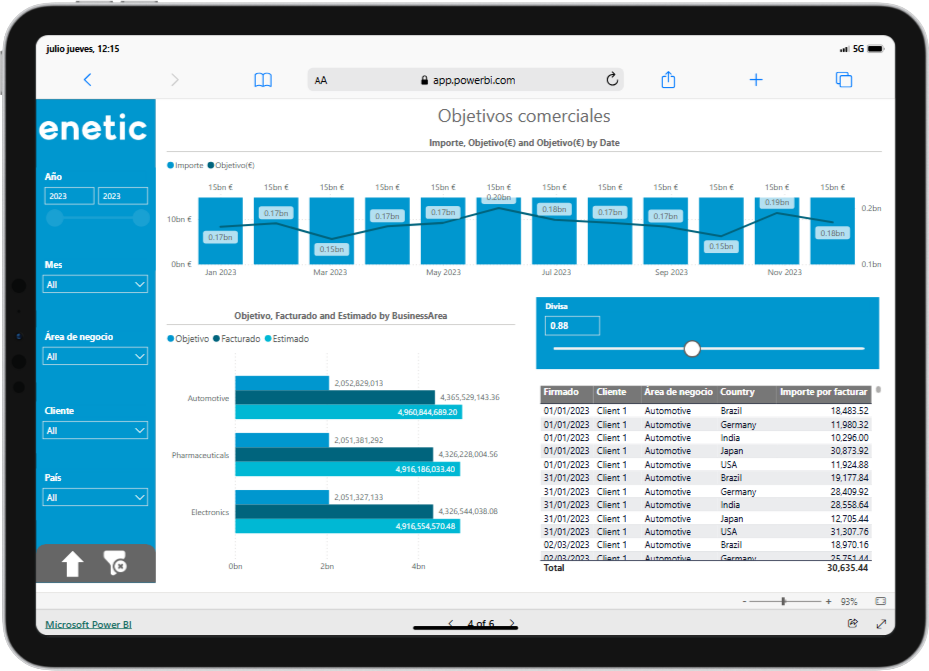Go to previous report page chevron
Viewport: 929px width, 671px height.
pyautogui.click(x=451, y=623)
